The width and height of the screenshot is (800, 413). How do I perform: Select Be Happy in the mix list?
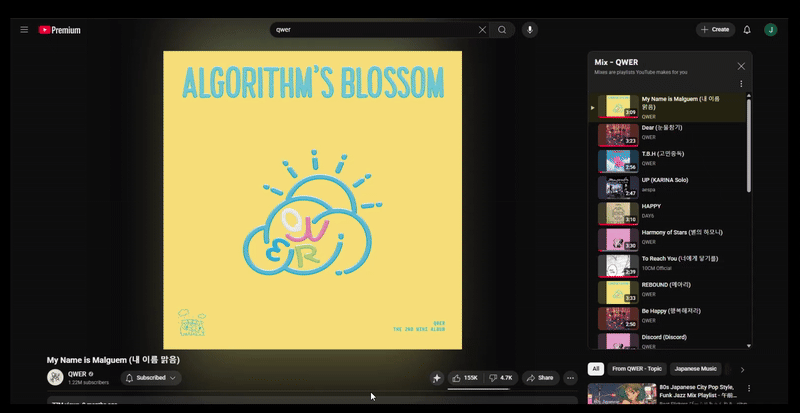pos(667,318)
